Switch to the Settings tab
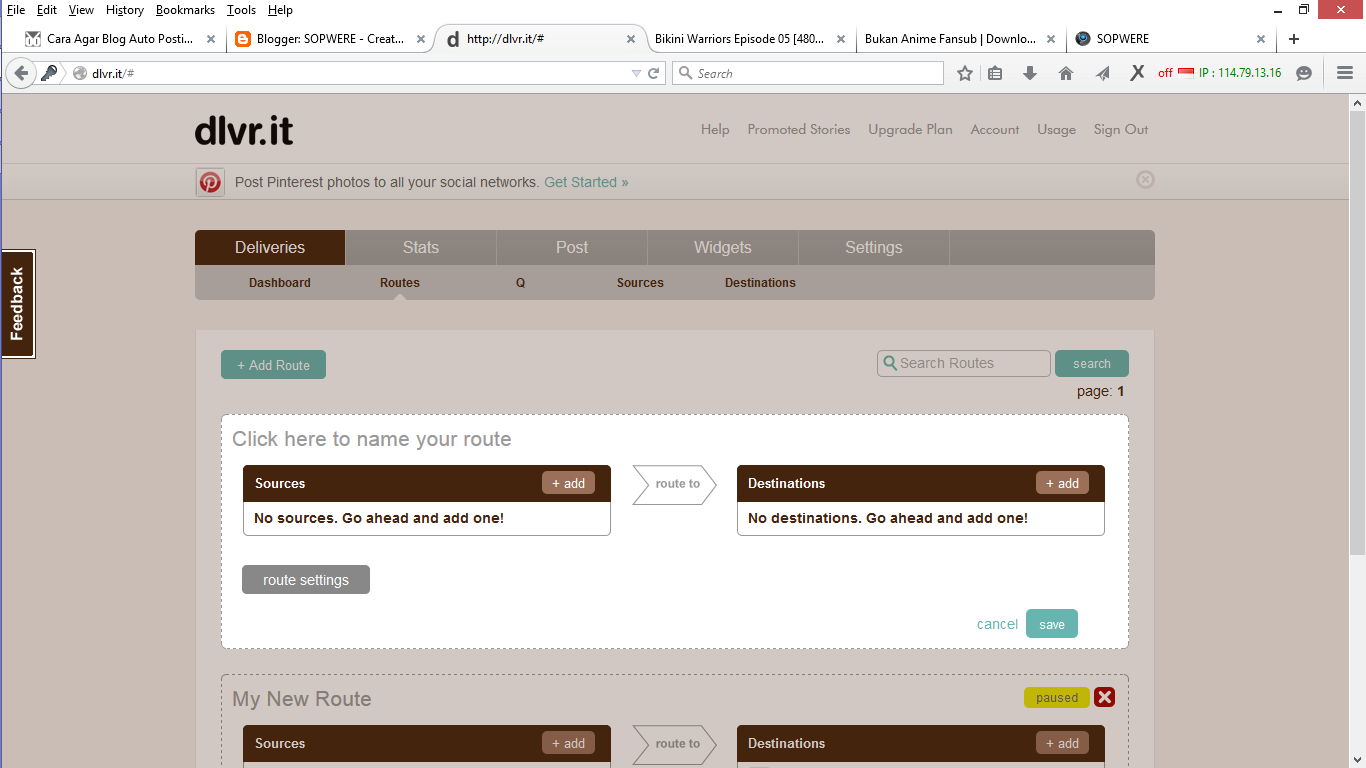 874,247
